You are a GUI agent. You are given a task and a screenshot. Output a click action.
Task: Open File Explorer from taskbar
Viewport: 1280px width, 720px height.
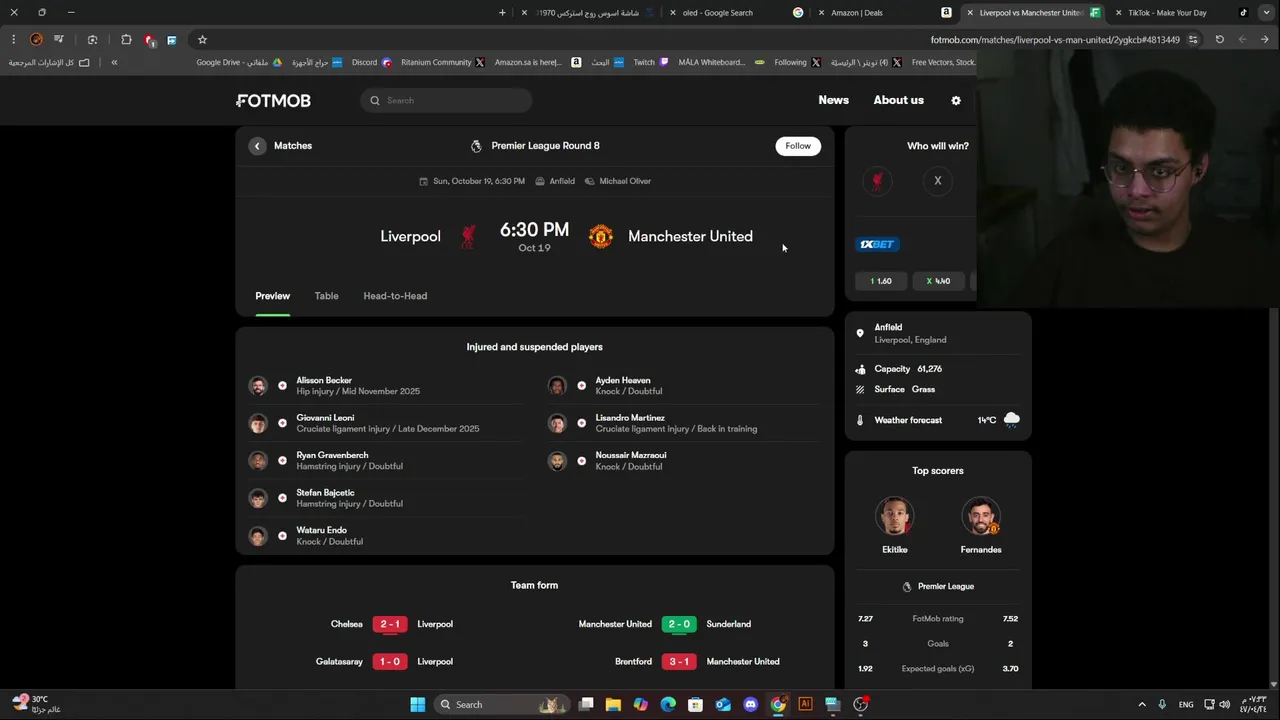pyautogui.click(x=613, y=705)
